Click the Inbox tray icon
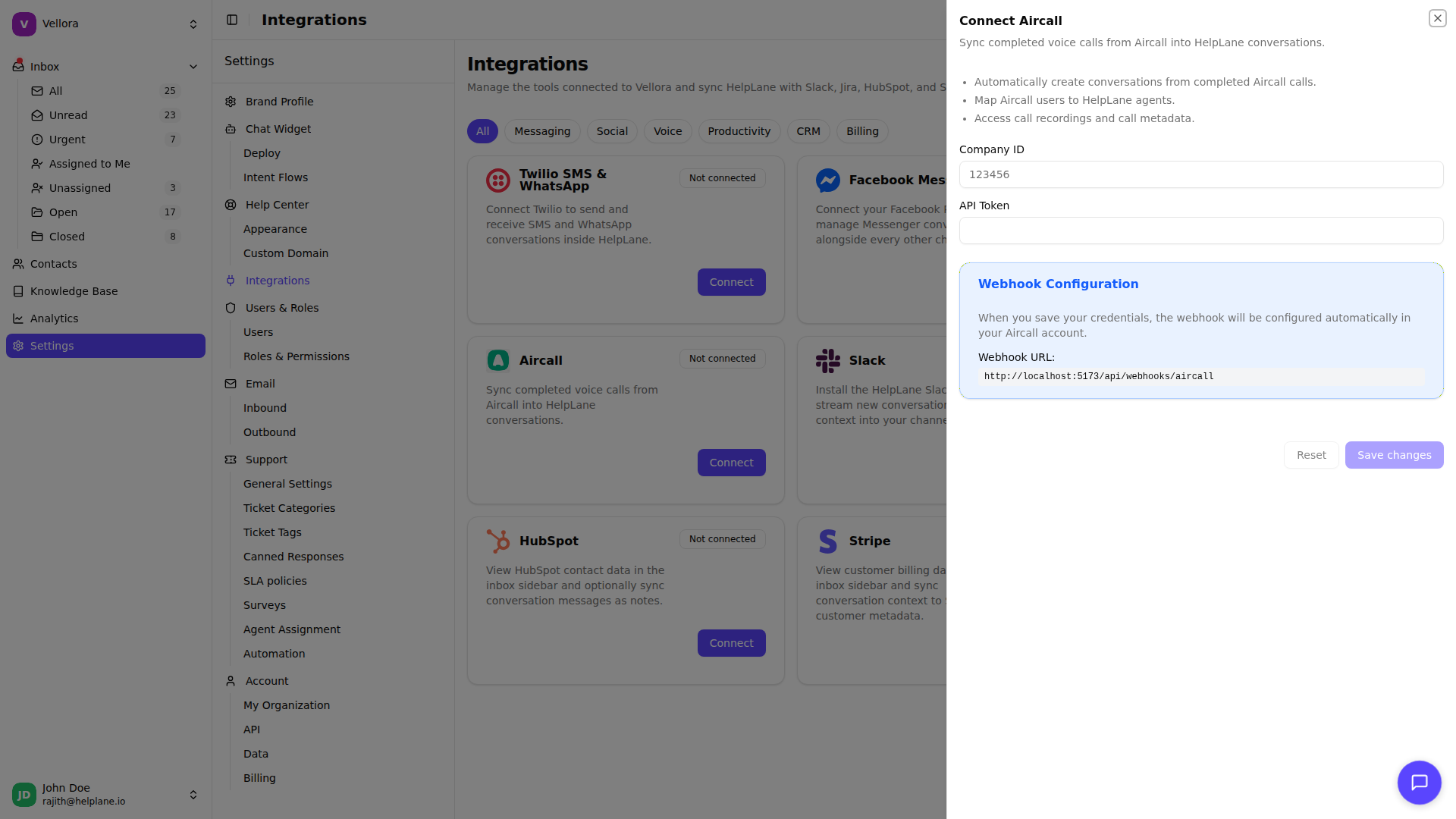1456x819 pixels. tap(18, 67)
